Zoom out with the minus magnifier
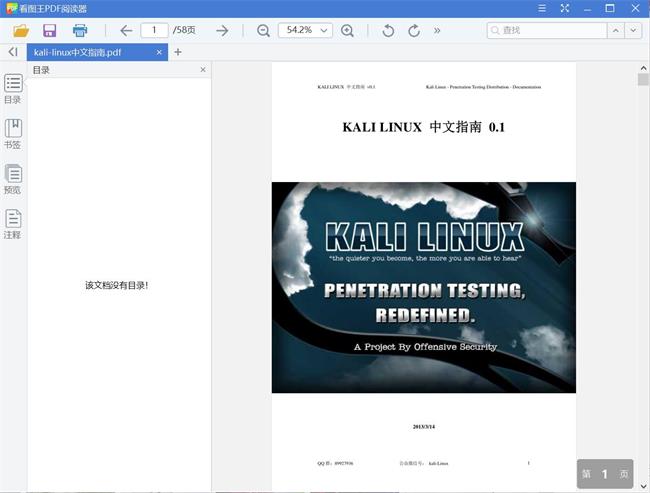 263,31
